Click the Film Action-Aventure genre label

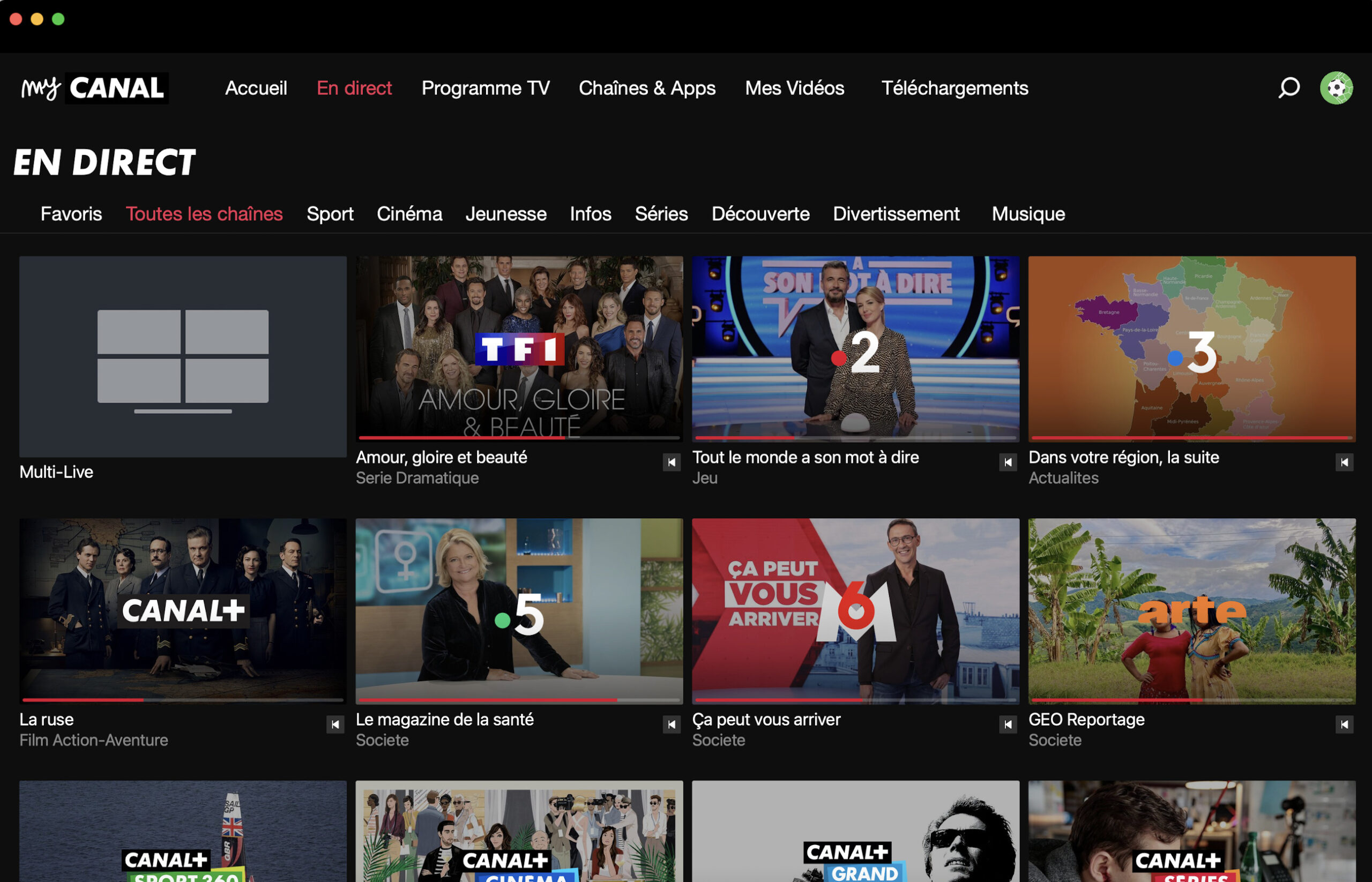pos(93,740)
